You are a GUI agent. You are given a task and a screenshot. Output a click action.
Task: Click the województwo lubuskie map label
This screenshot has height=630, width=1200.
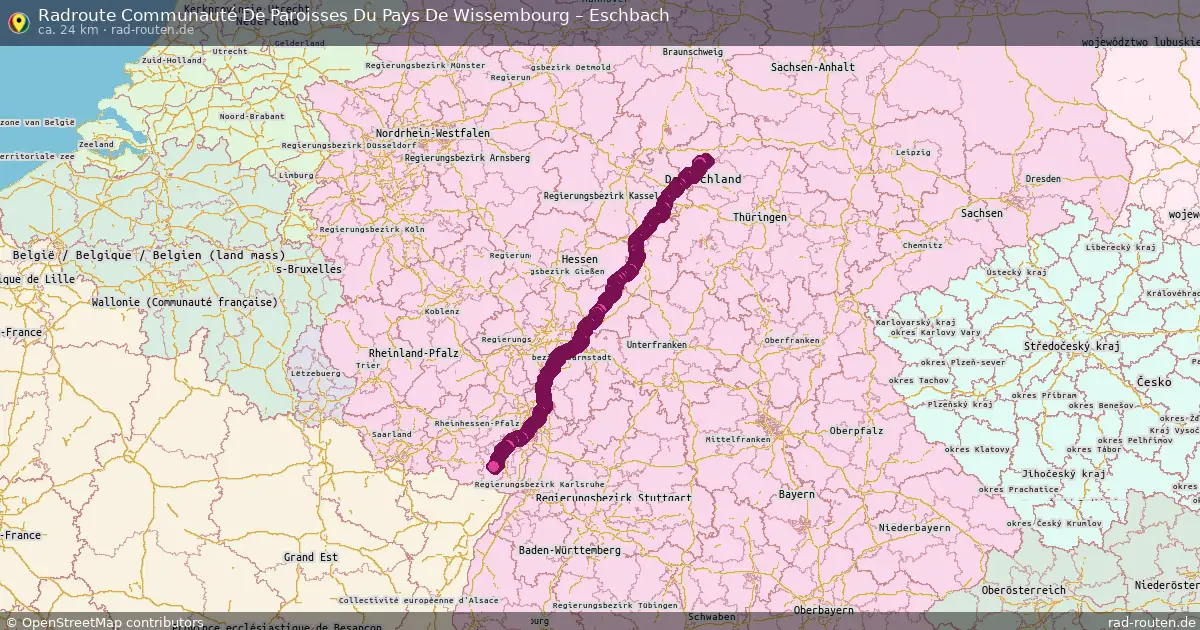pos(1140,43)
